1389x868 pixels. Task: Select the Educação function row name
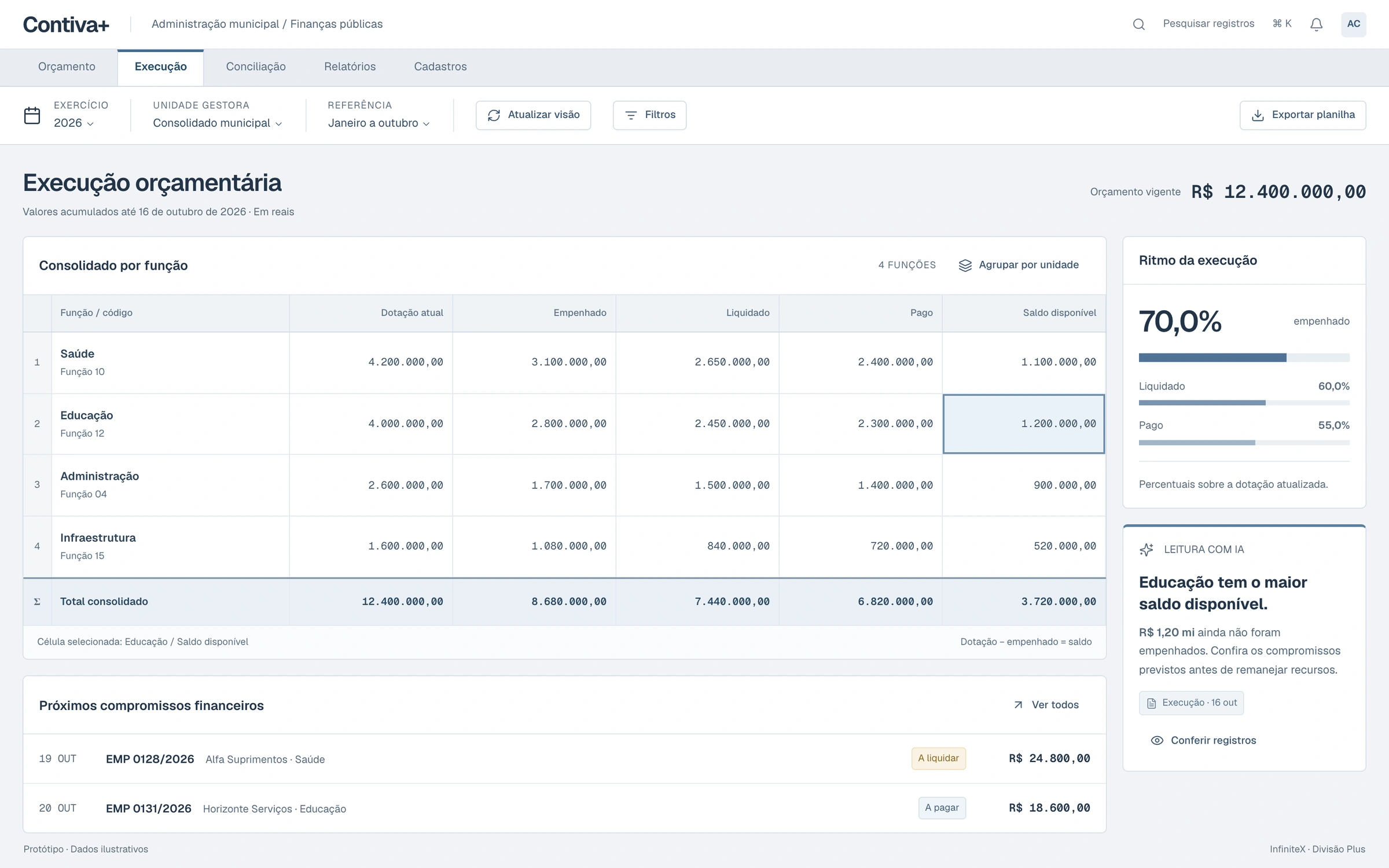[x=87, y=415]
